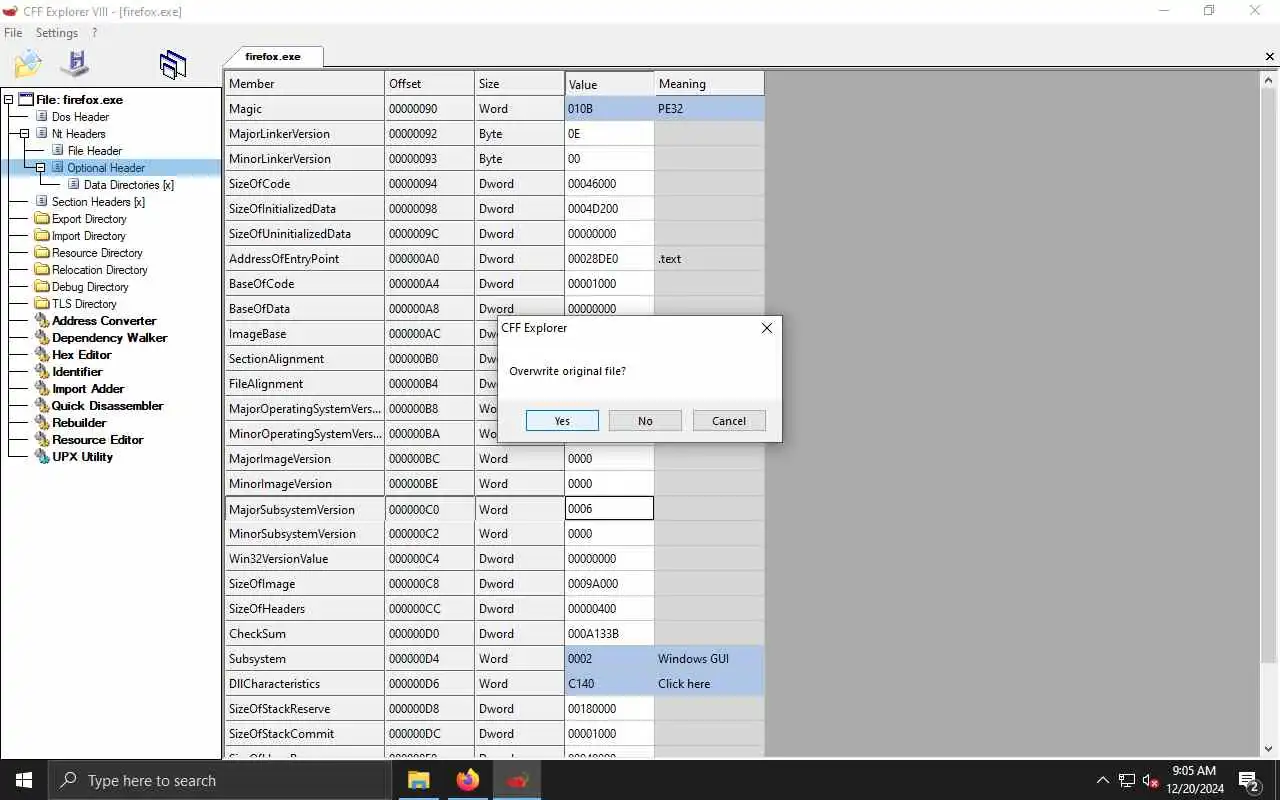Click the Save toolbar icon
The width and height of the screenshot is (1280, 800).
75,64
